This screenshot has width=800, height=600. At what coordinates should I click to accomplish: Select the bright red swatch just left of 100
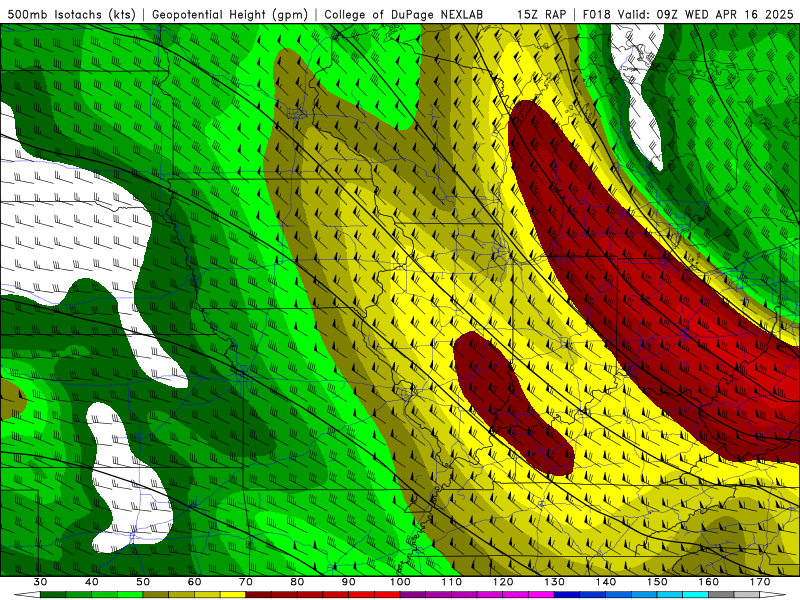[387, 595]
